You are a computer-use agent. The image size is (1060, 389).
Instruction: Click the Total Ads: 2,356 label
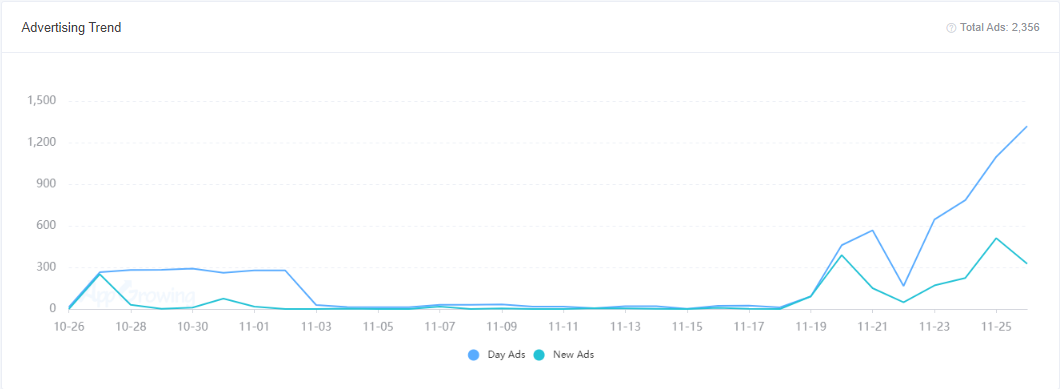(x=1001, y=28)
